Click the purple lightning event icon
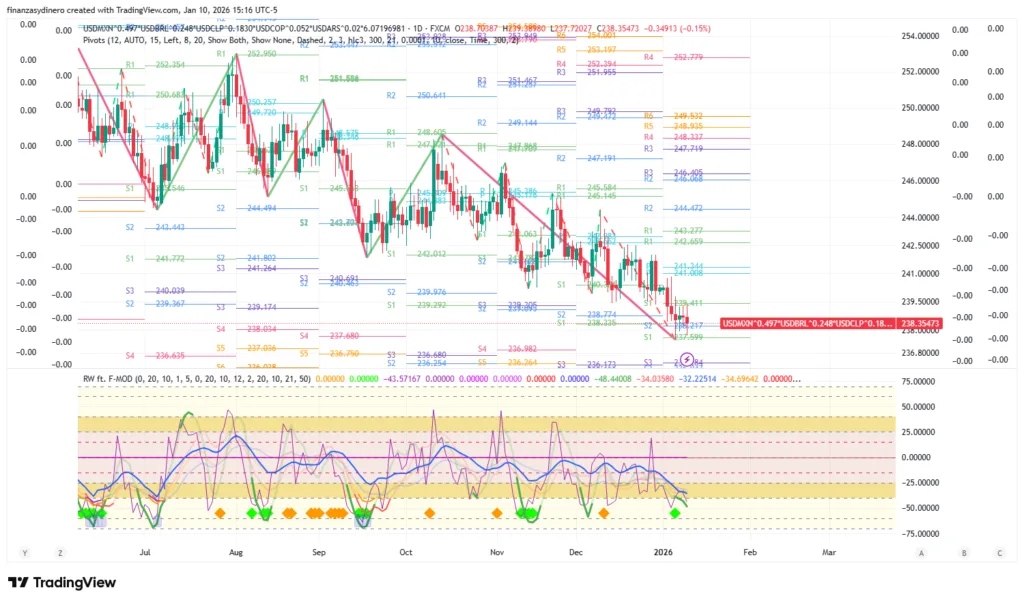 point(688,357)
